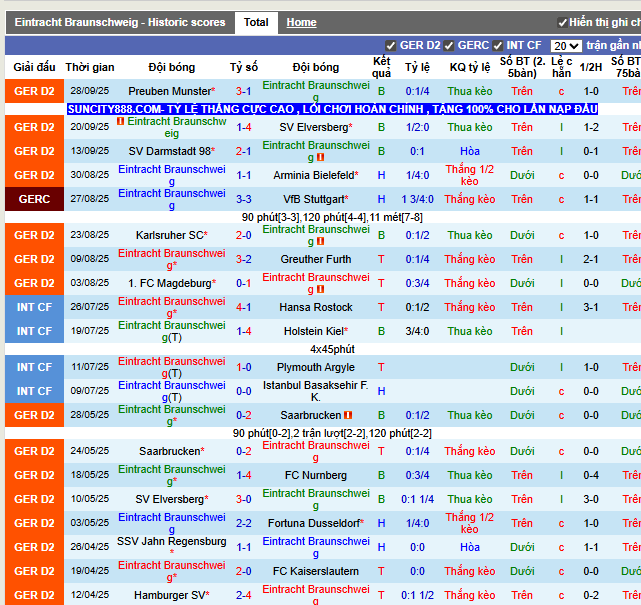Click the red card icon in Magdeburg row
Image resolution: width=641 pixels, height=605 pixels.
pos(320,289)
